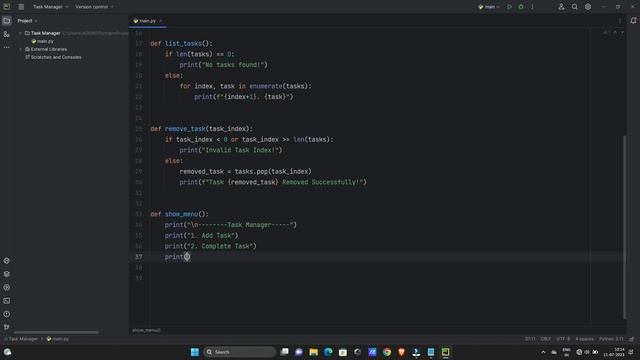Close the main.py editor tab
Image resolution: width=640 pixels, height=360 pixels.
click(x=161, y=21)
